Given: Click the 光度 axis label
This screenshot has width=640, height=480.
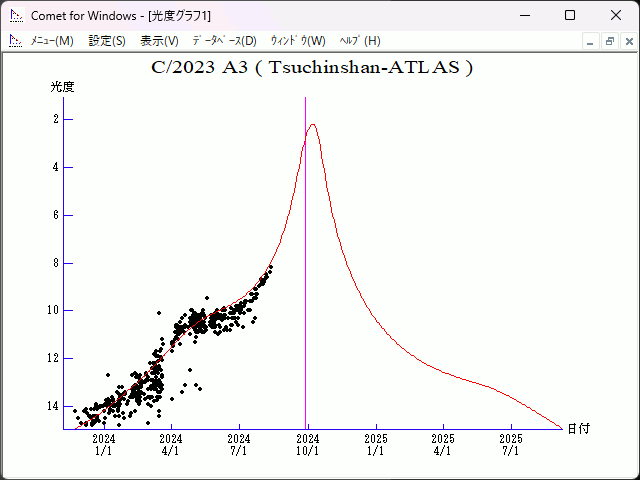Looking at the screenshot, I should [x=62, y=87].
